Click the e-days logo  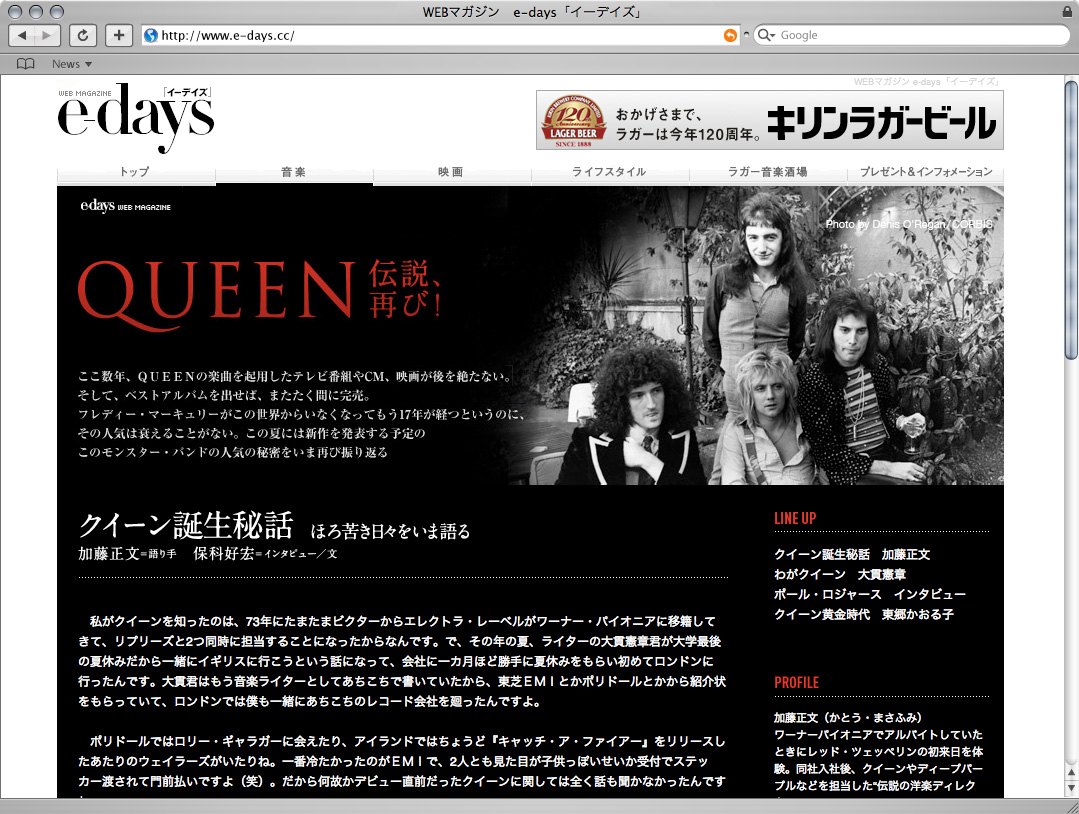[136, 119]
